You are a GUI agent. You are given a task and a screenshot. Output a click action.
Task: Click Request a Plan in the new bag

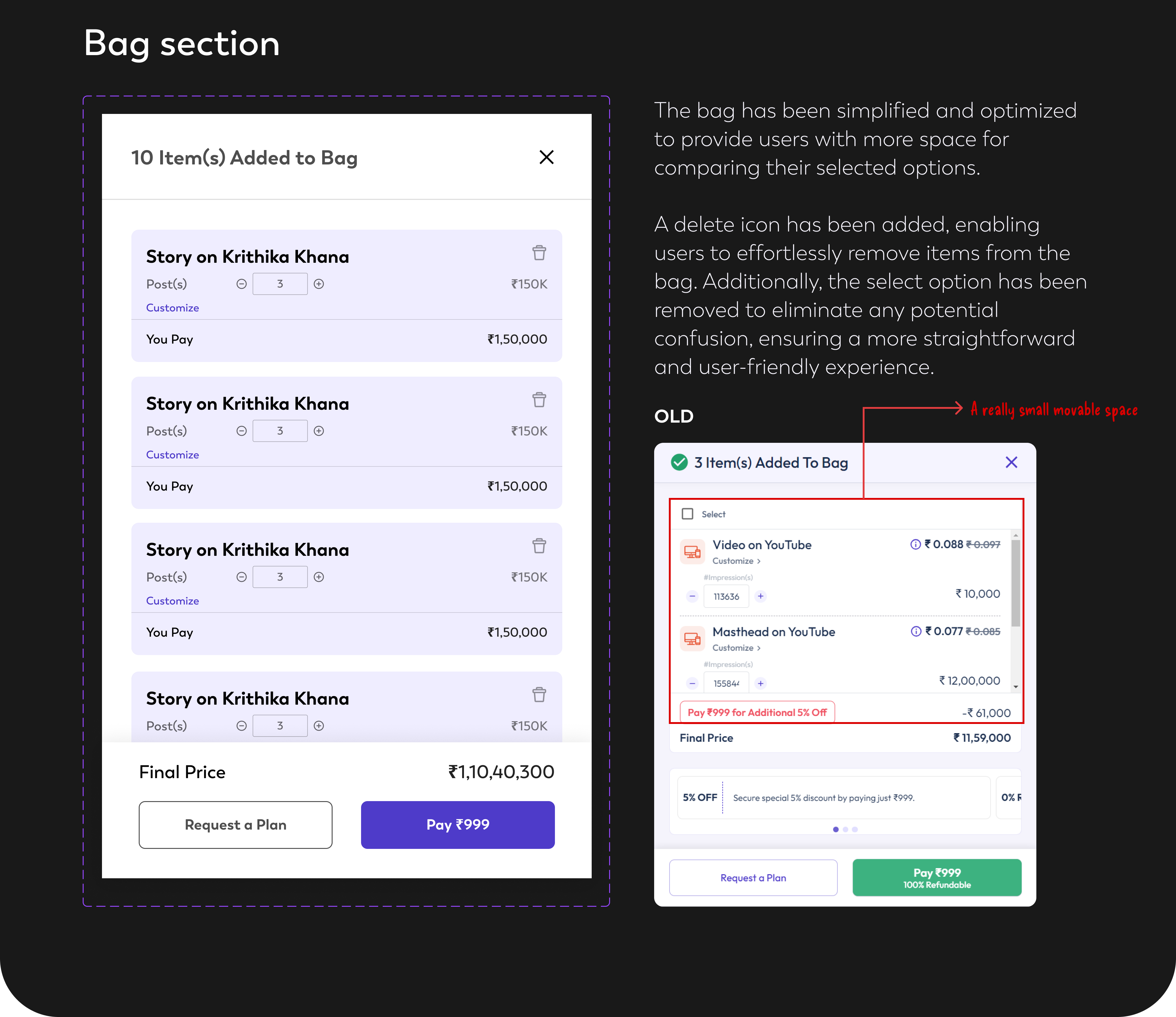[236, 825]
